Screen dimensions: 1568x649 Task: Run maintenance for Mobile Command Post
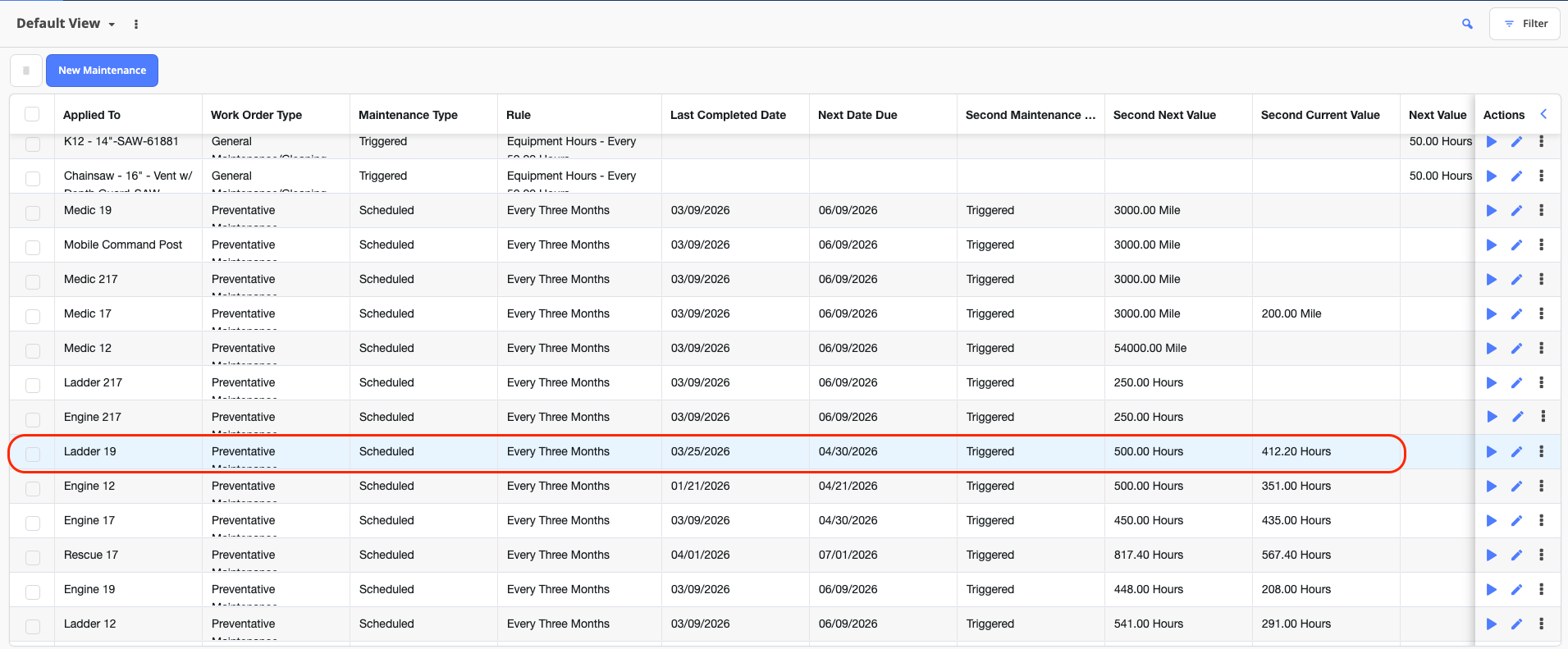1492,245
